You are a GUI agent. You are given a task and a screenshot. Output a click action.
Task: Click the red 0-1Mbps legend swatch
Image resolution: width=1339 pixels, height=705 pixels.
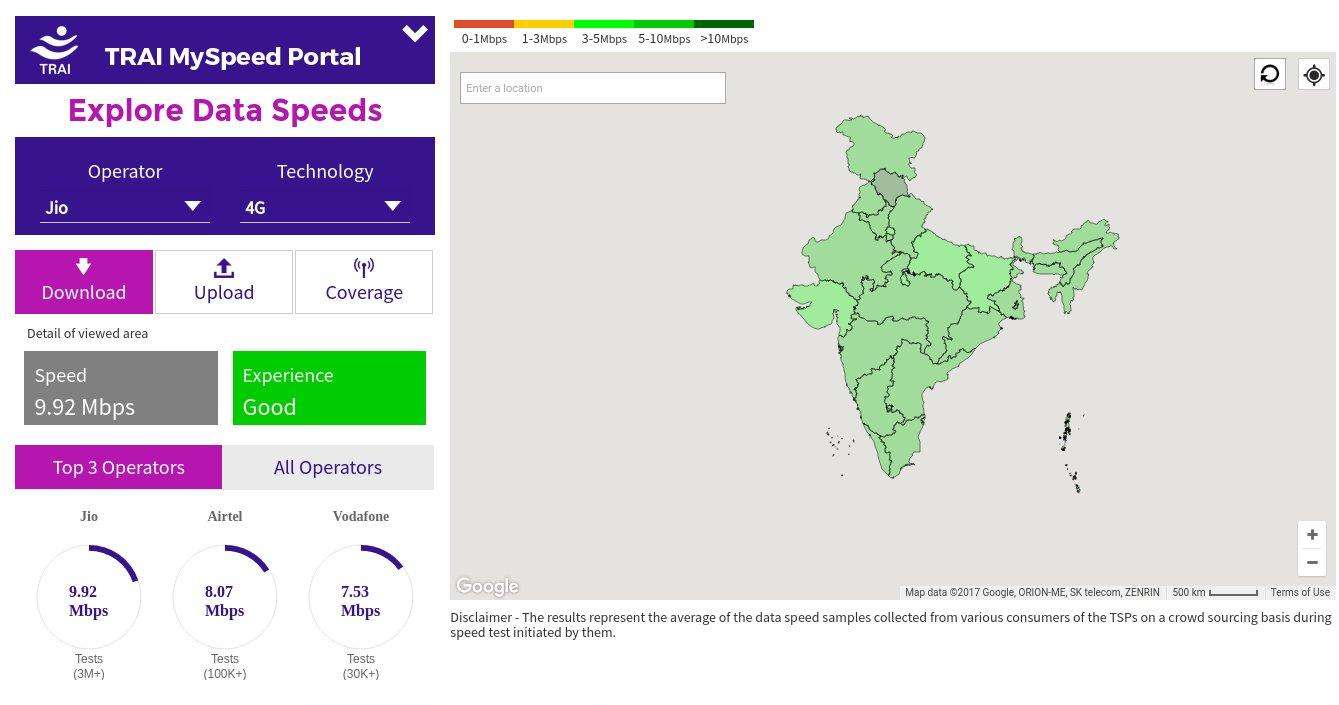484,24
